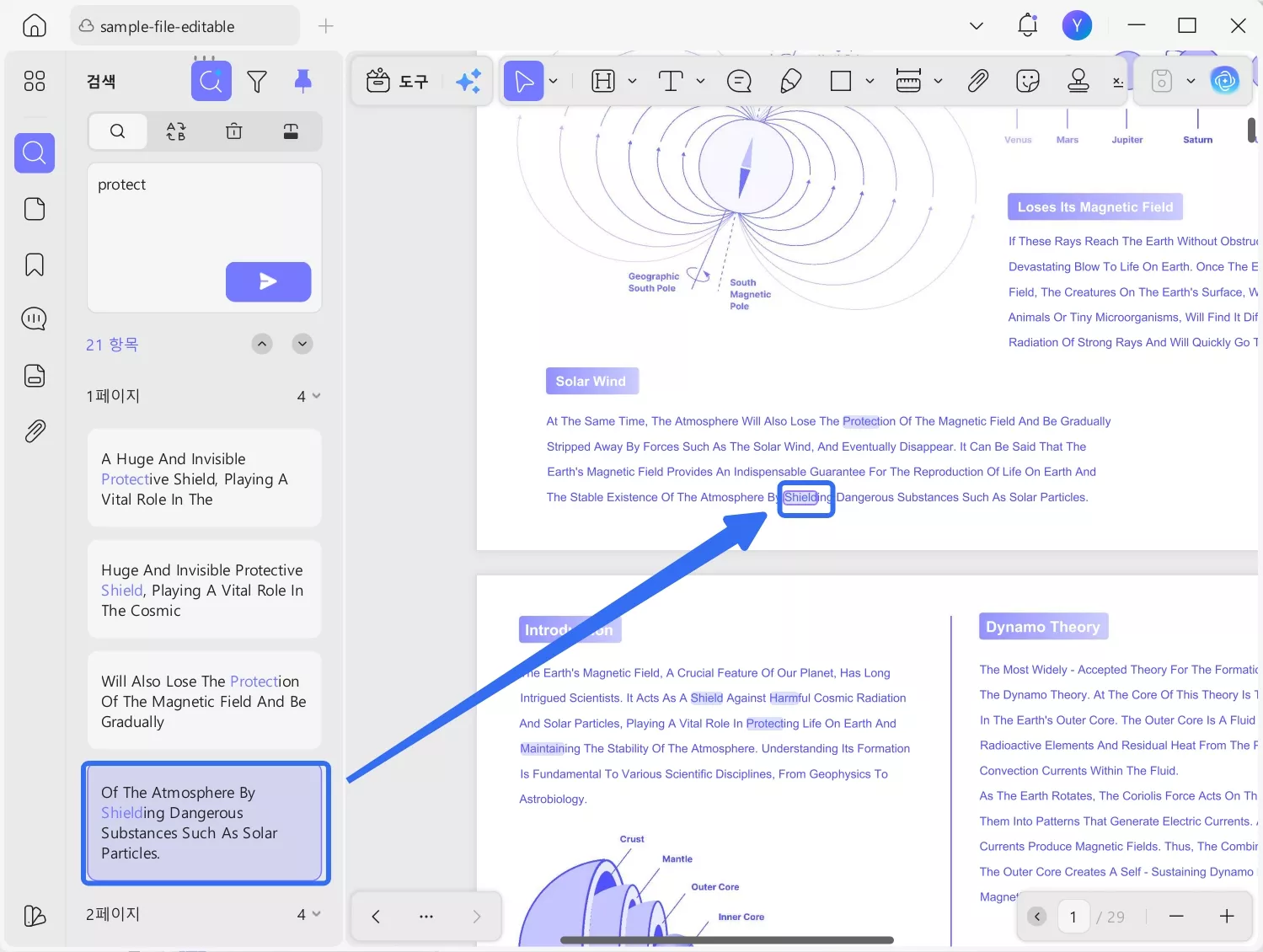Click the horizontal scrollbar at the bottom
This screenshot has width=1263, height=952.
tap(727, 940)
